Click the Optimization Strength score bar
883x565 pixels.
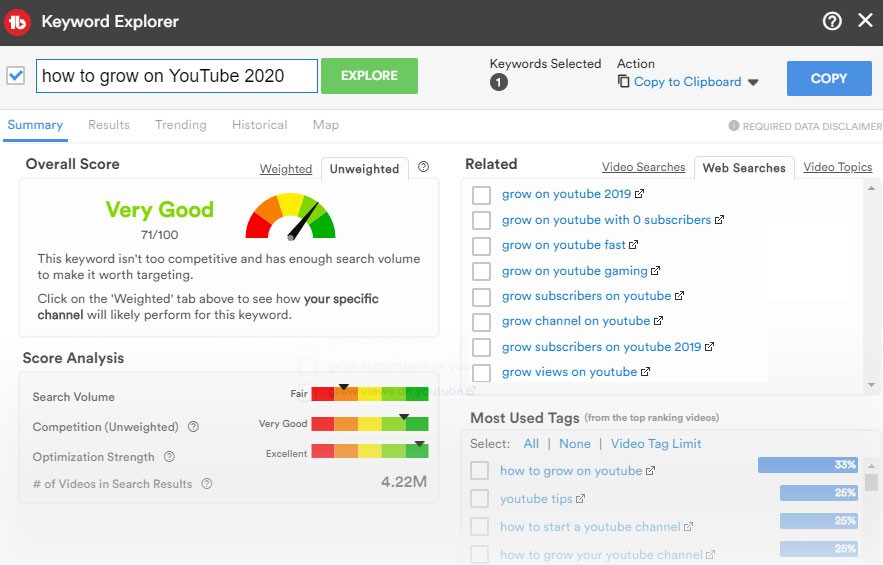pyautogui.click(x=370, y=451)
